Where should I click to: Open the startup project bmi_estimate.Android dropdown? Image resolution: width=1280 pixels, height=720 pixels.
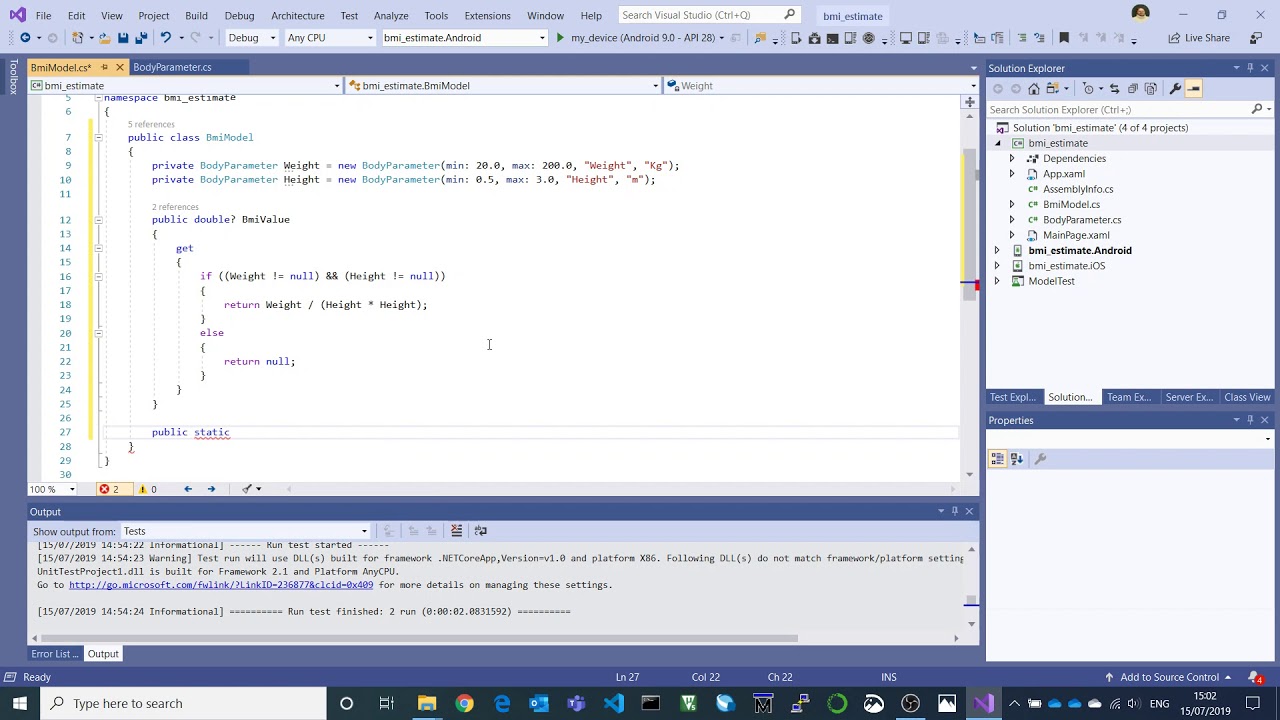[x=464, y=38]
